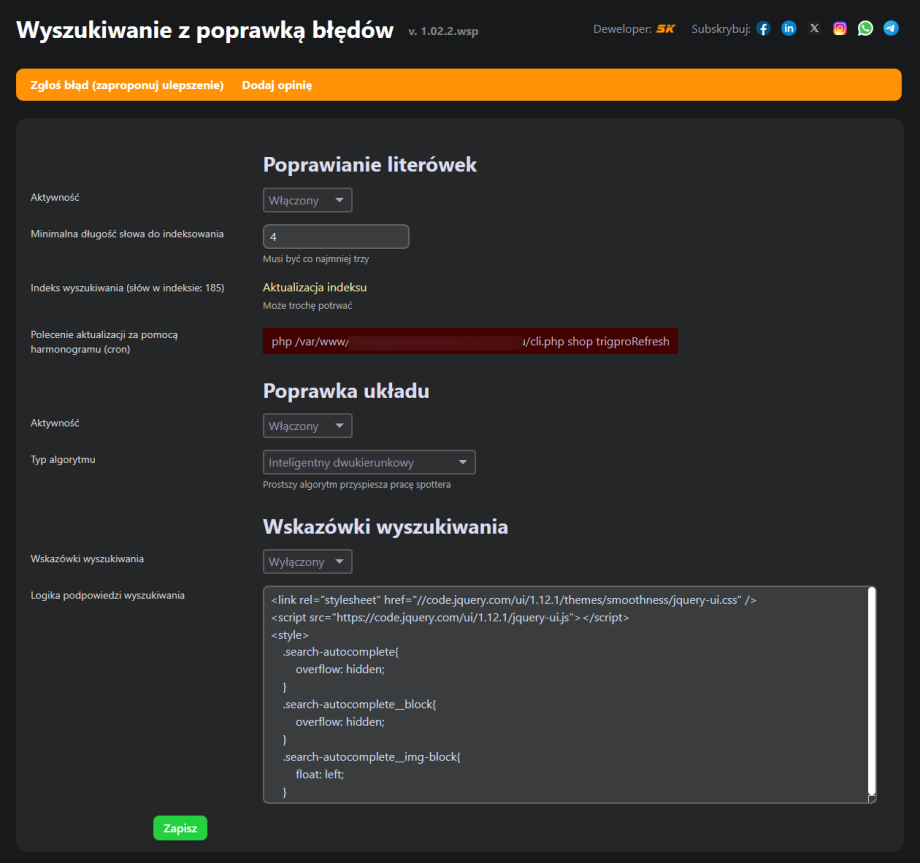Open the Aktywność dropdown under Poprawka układu
The width and height of the screenshot is (920, 863).
(x=307, y=425)
